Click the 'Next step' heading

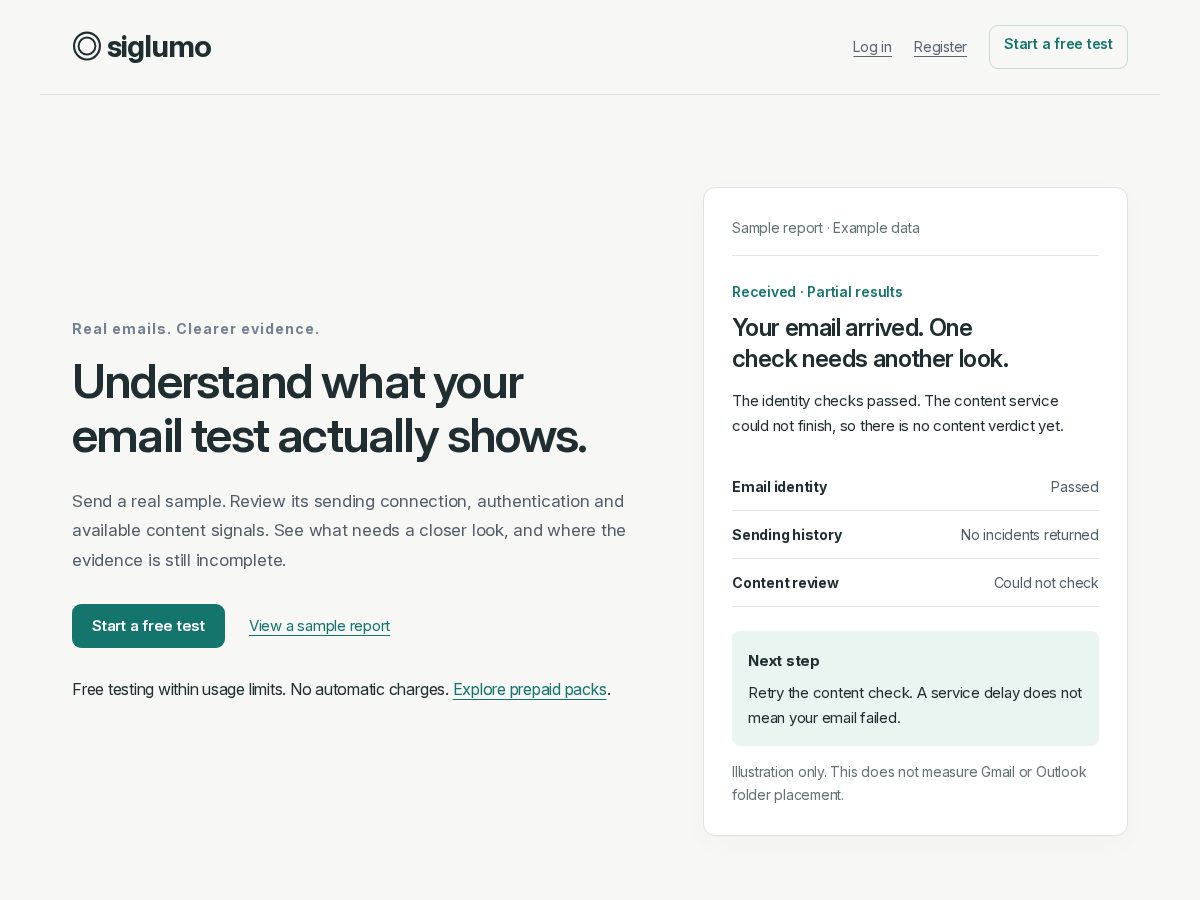[x=784, y=661]
